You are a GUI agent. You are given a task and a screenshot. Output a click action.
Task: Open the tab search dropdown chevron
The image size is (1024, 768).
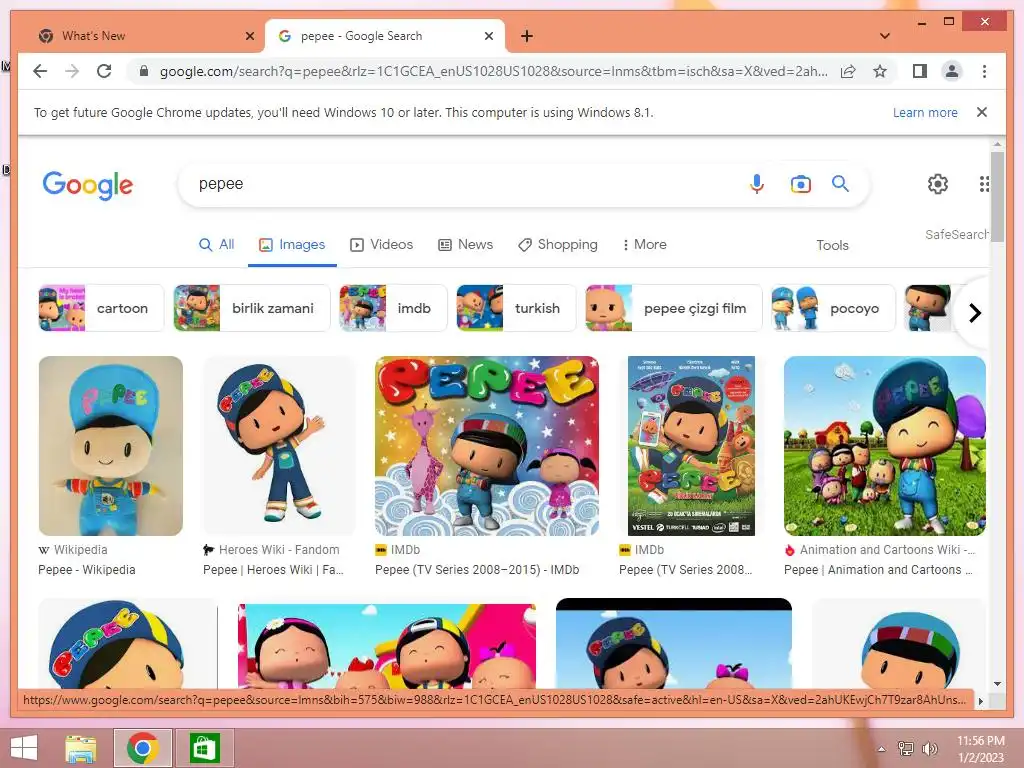(x=885, y=36)
